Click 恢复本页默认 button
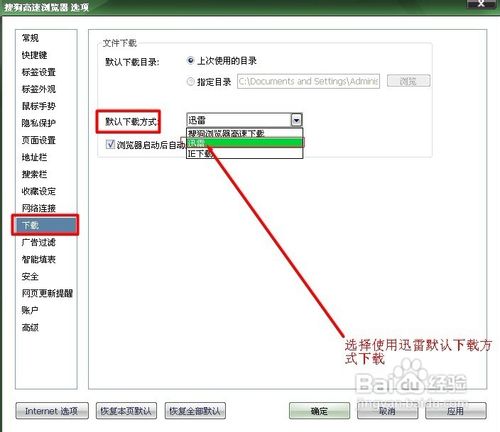 [x=126, y=411]
